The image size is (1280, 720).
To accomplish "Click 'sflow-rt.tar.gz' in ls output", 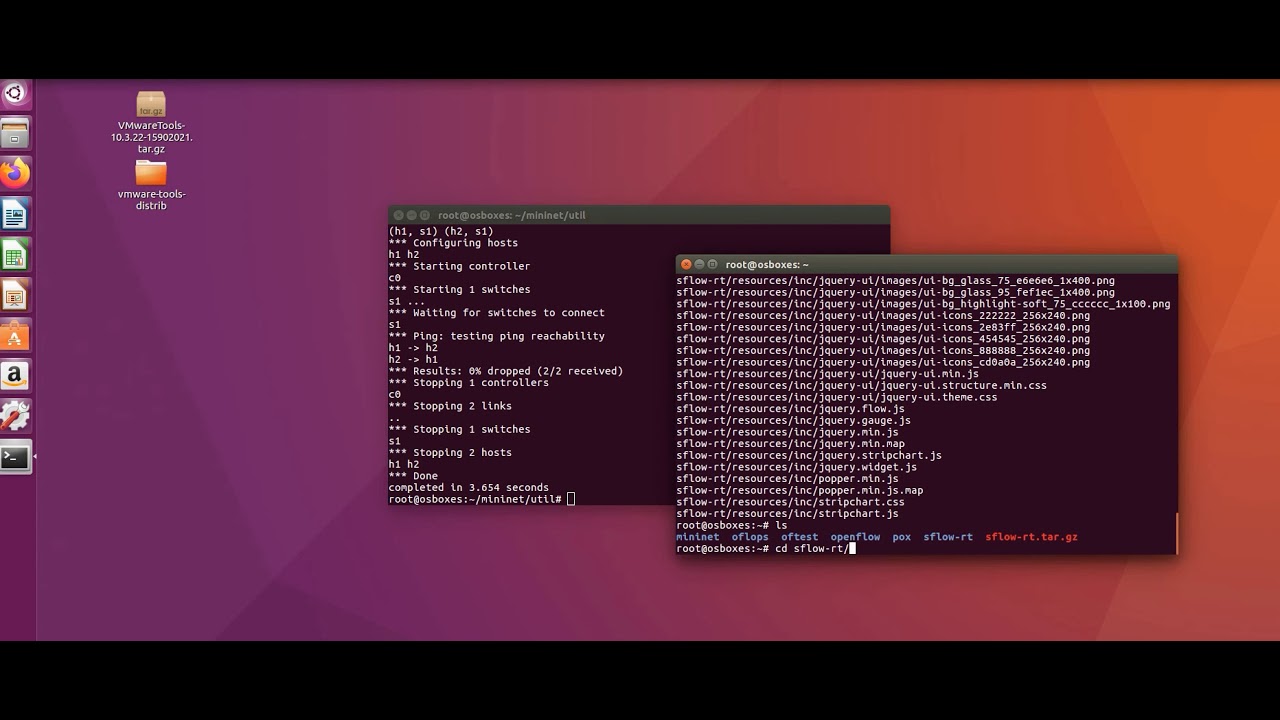I will point(1031,537).
